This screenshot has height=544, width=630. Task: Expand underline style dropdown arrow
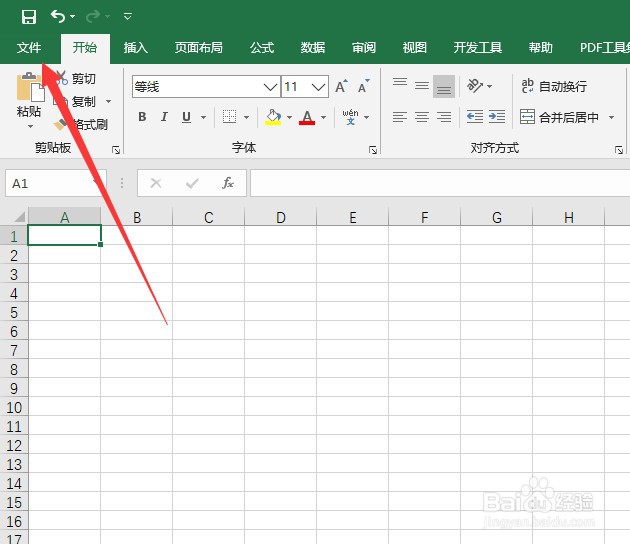(204, 117)
